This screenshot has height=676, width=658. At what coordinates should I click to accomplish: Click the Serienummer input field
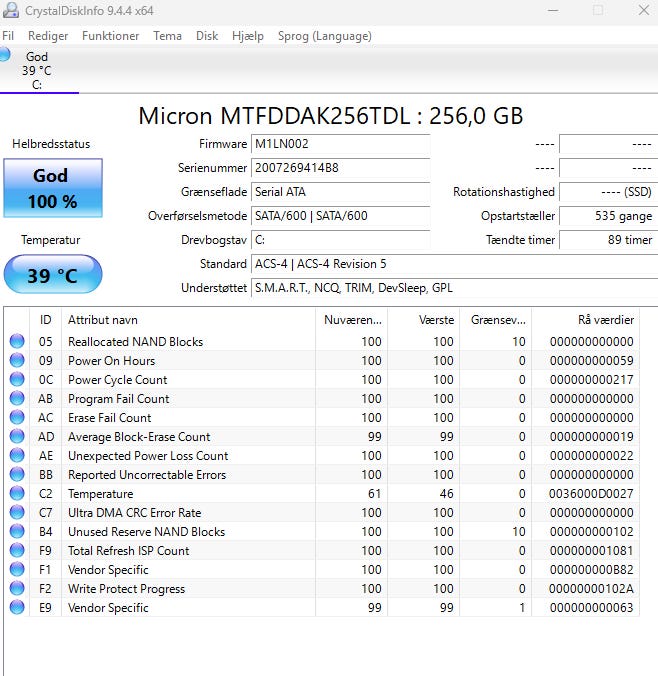[339, 168]
